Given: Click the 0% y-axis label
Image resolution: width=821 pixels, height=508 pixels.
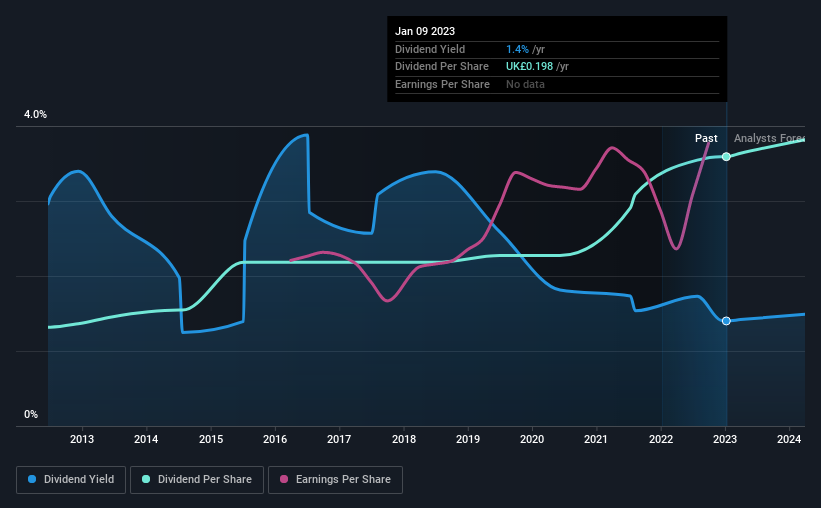Looking at the screenshot, I should coord(31,414).
